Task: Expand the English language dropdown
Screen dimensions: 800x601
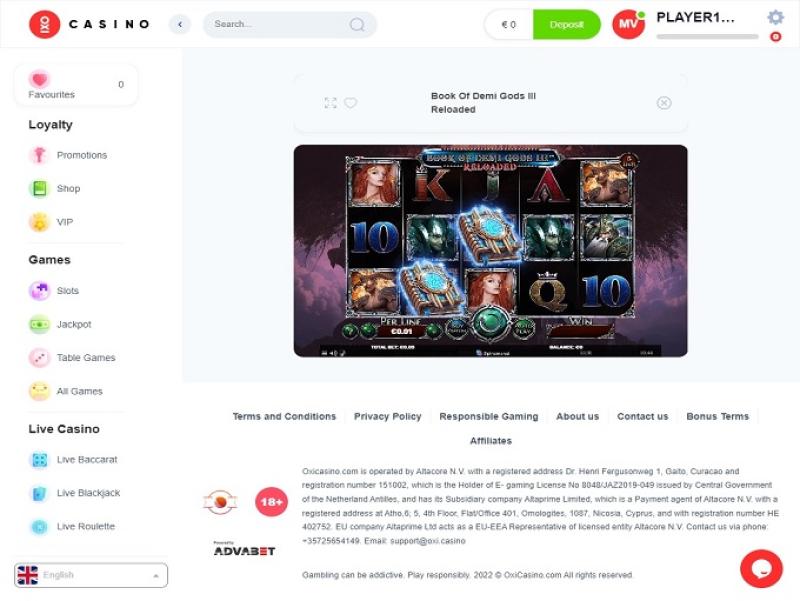Action: [91, 575]
